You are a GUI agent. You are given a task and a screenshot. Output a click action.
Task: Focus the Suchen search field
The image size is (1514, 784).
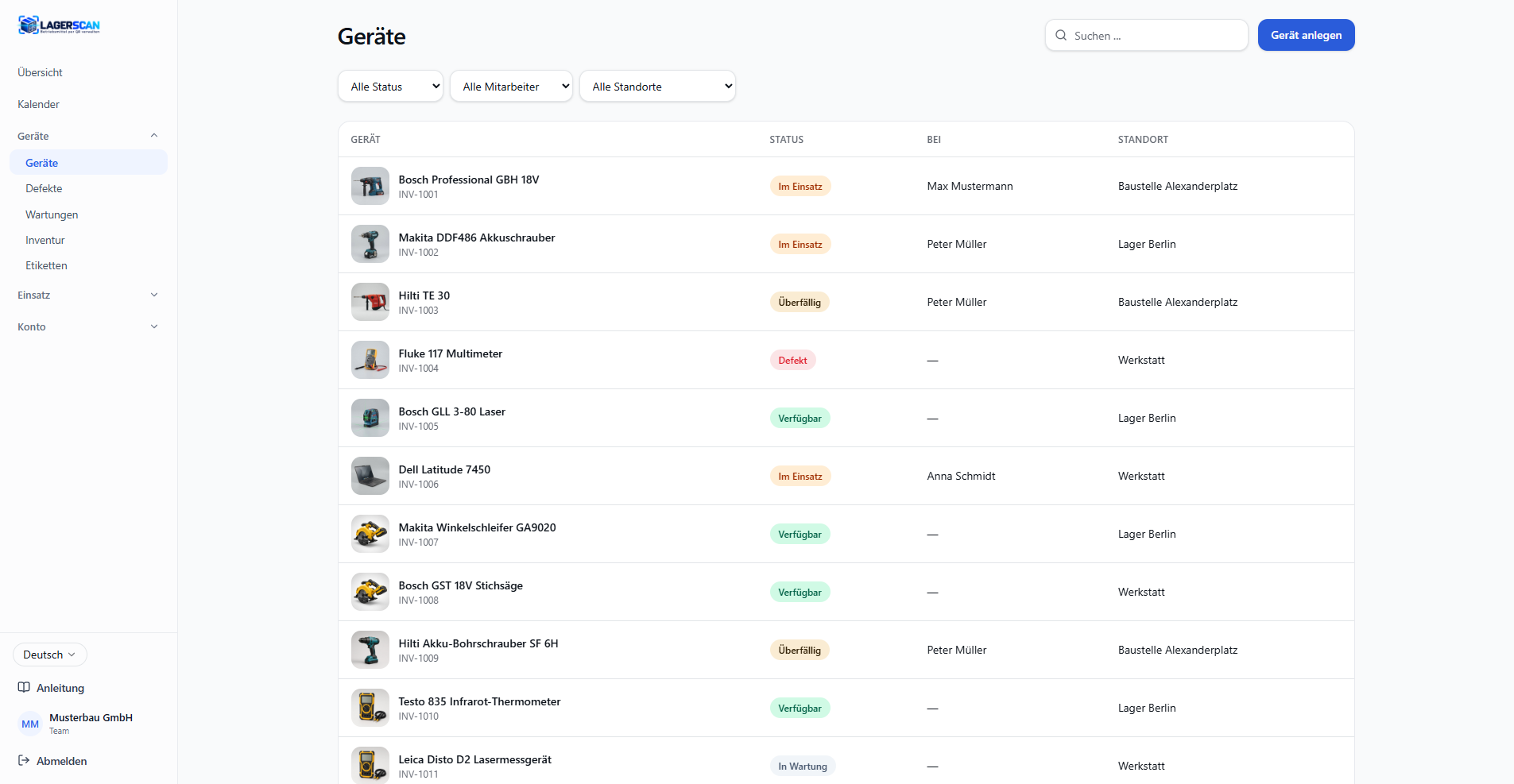pyautogui.click(x=1146, y=35)
